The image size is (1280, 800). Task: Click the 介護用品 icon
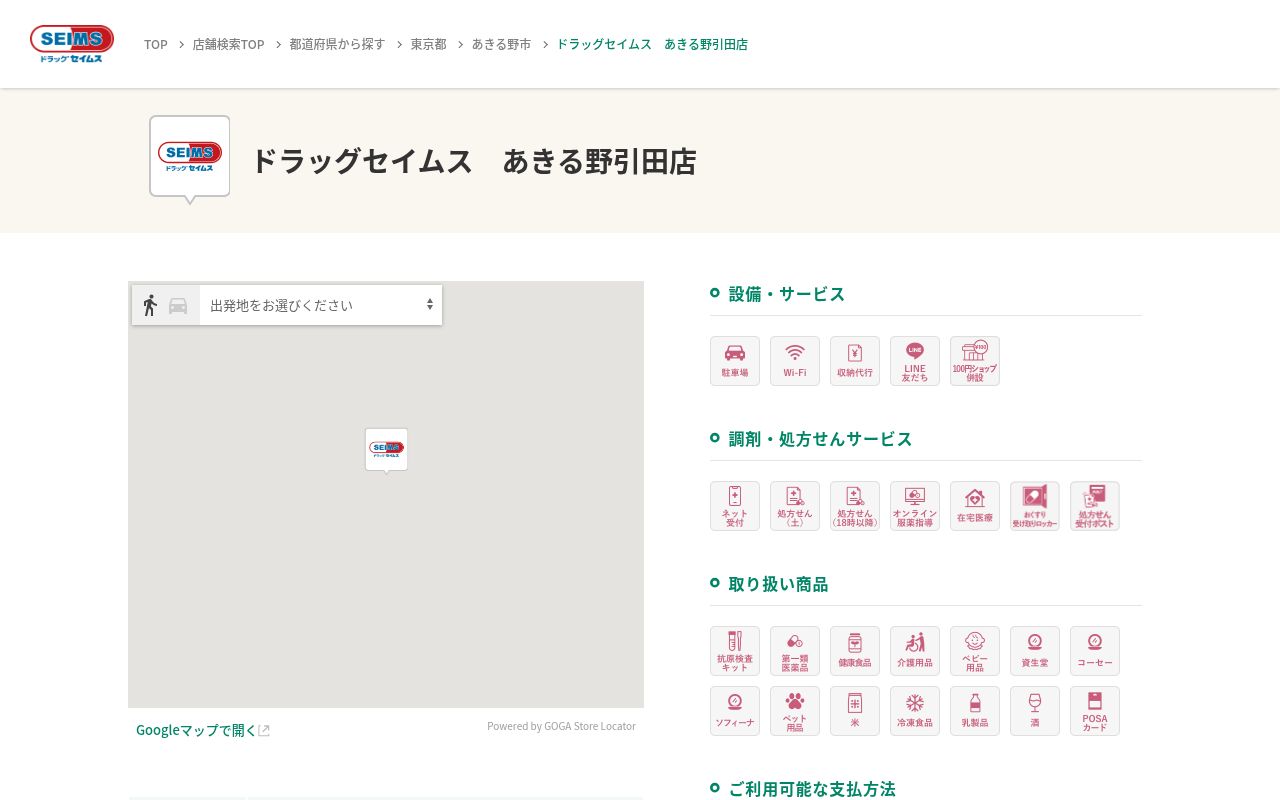click(915, 651)
